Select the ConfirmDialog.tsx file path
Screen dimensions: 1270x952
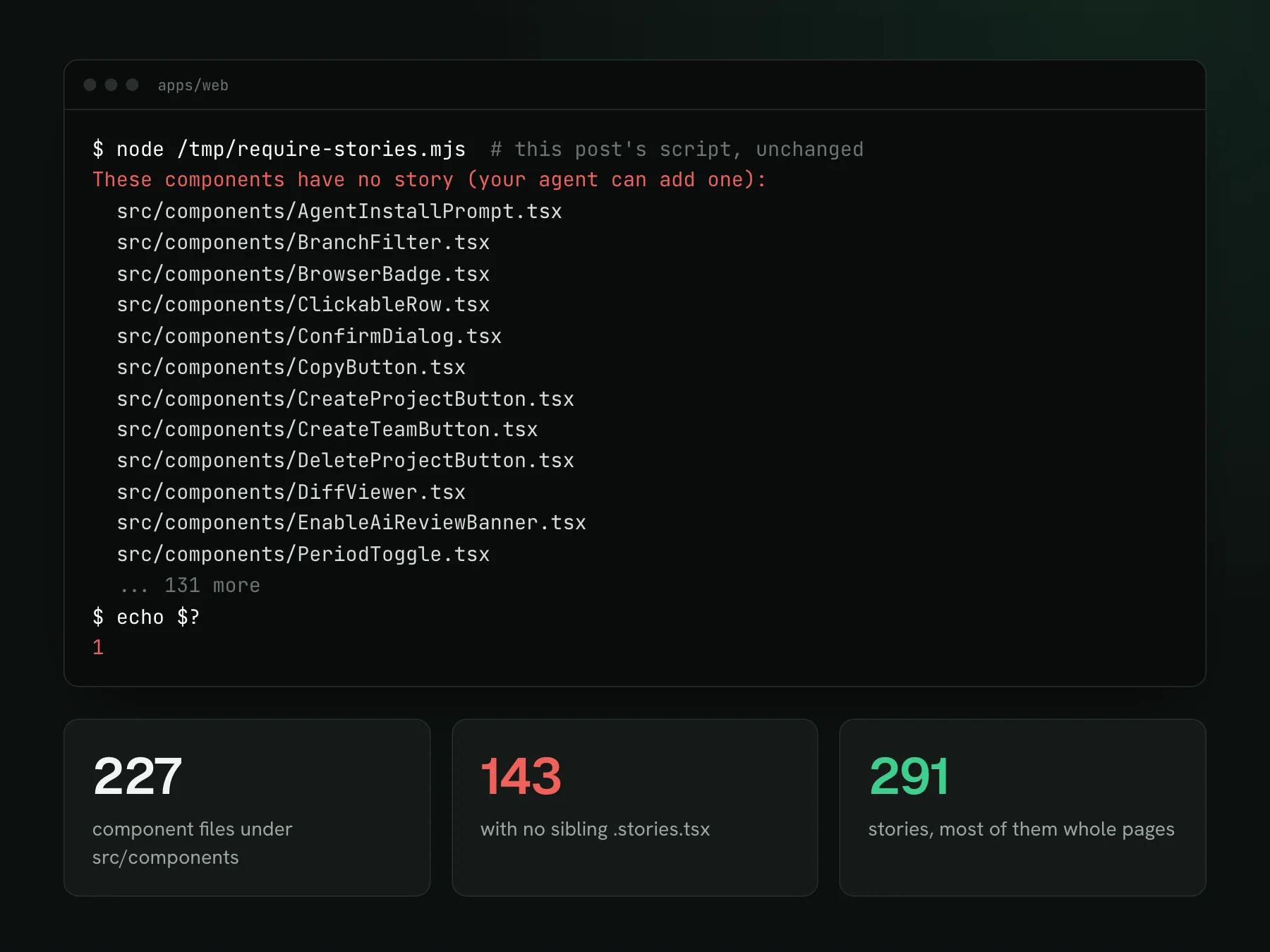point(309,336)
